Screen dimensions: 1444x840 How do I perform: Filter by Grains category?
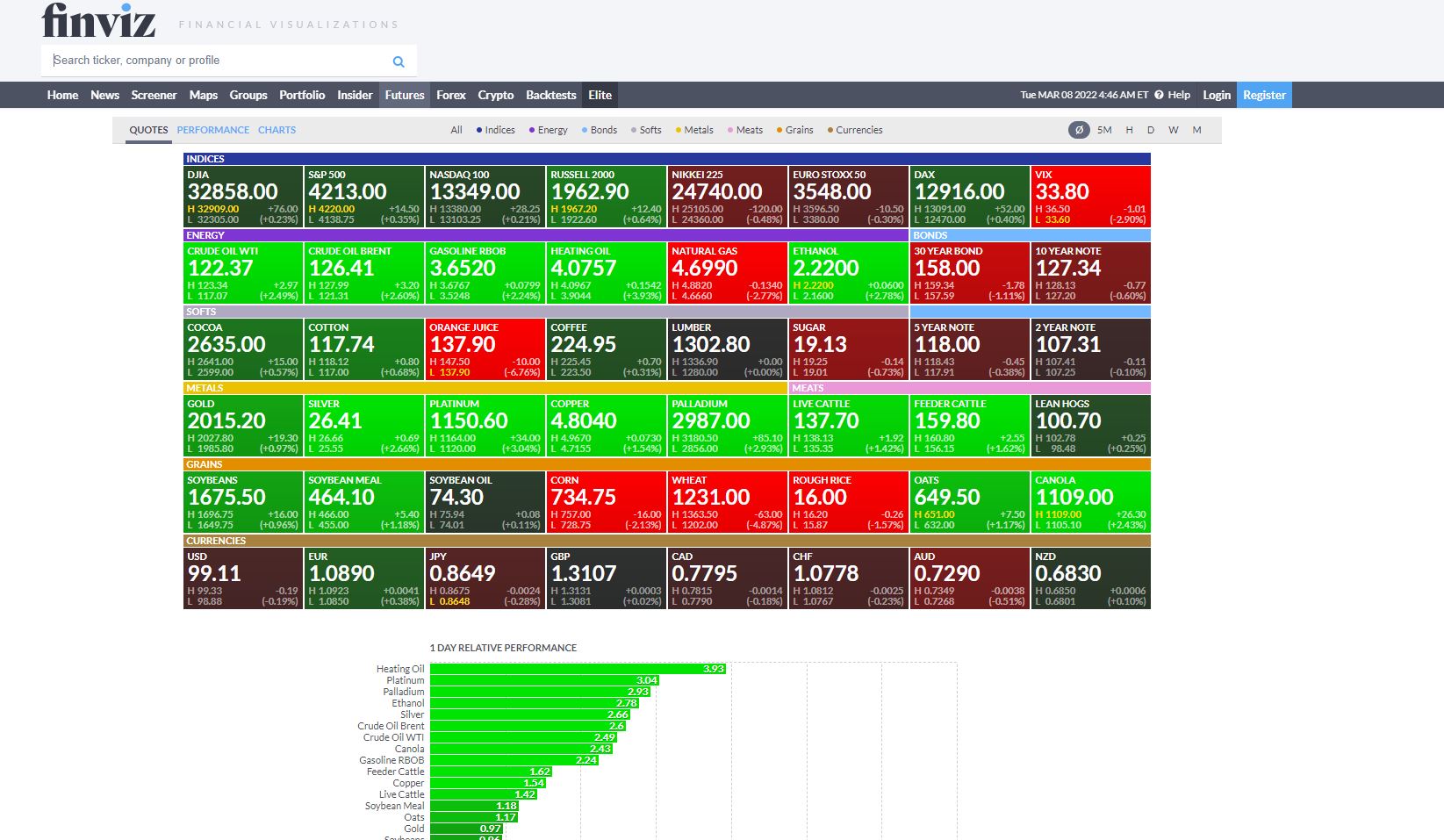(x=795, y=130)
